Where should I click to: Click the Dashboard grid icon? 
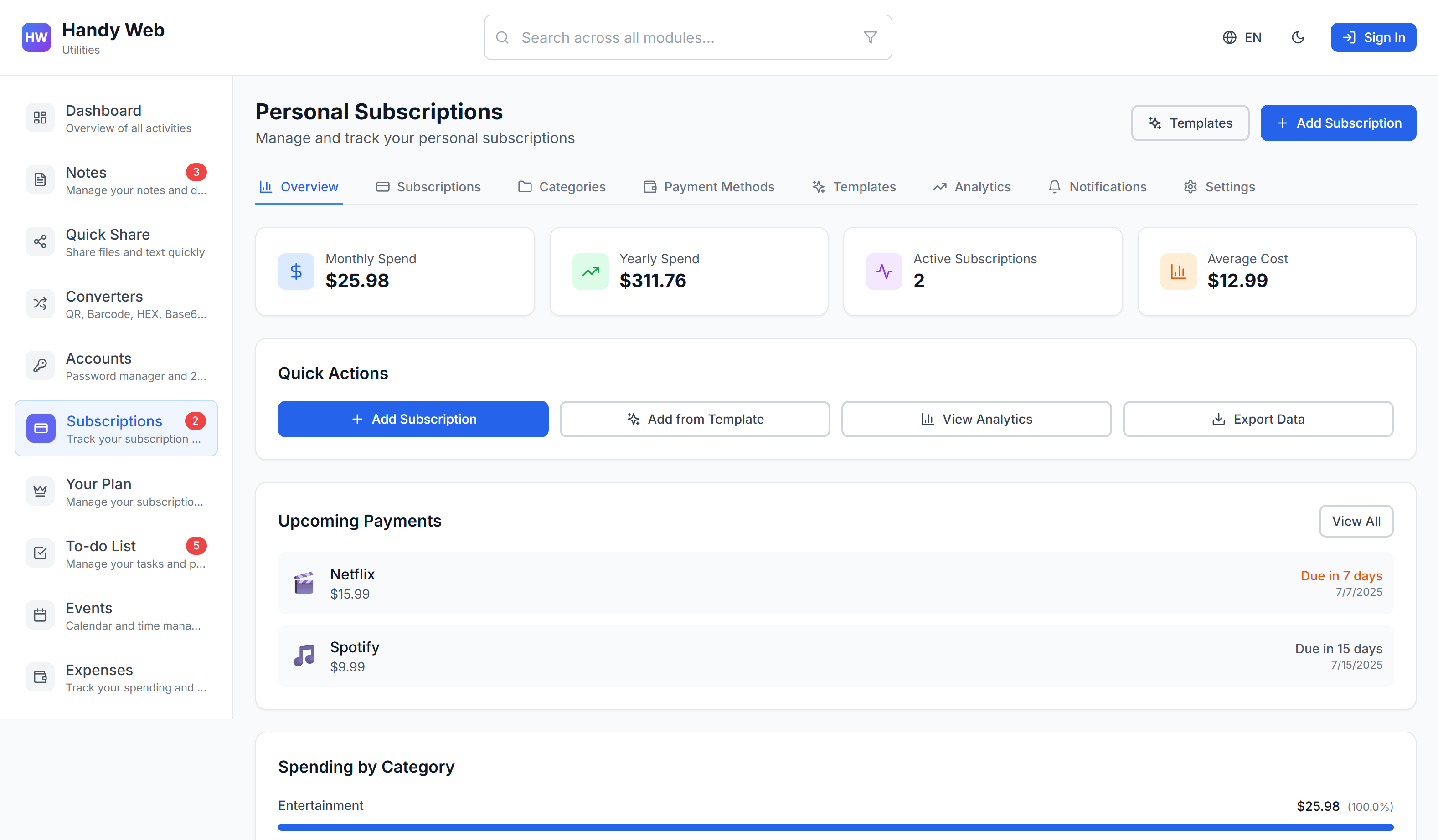40,118
